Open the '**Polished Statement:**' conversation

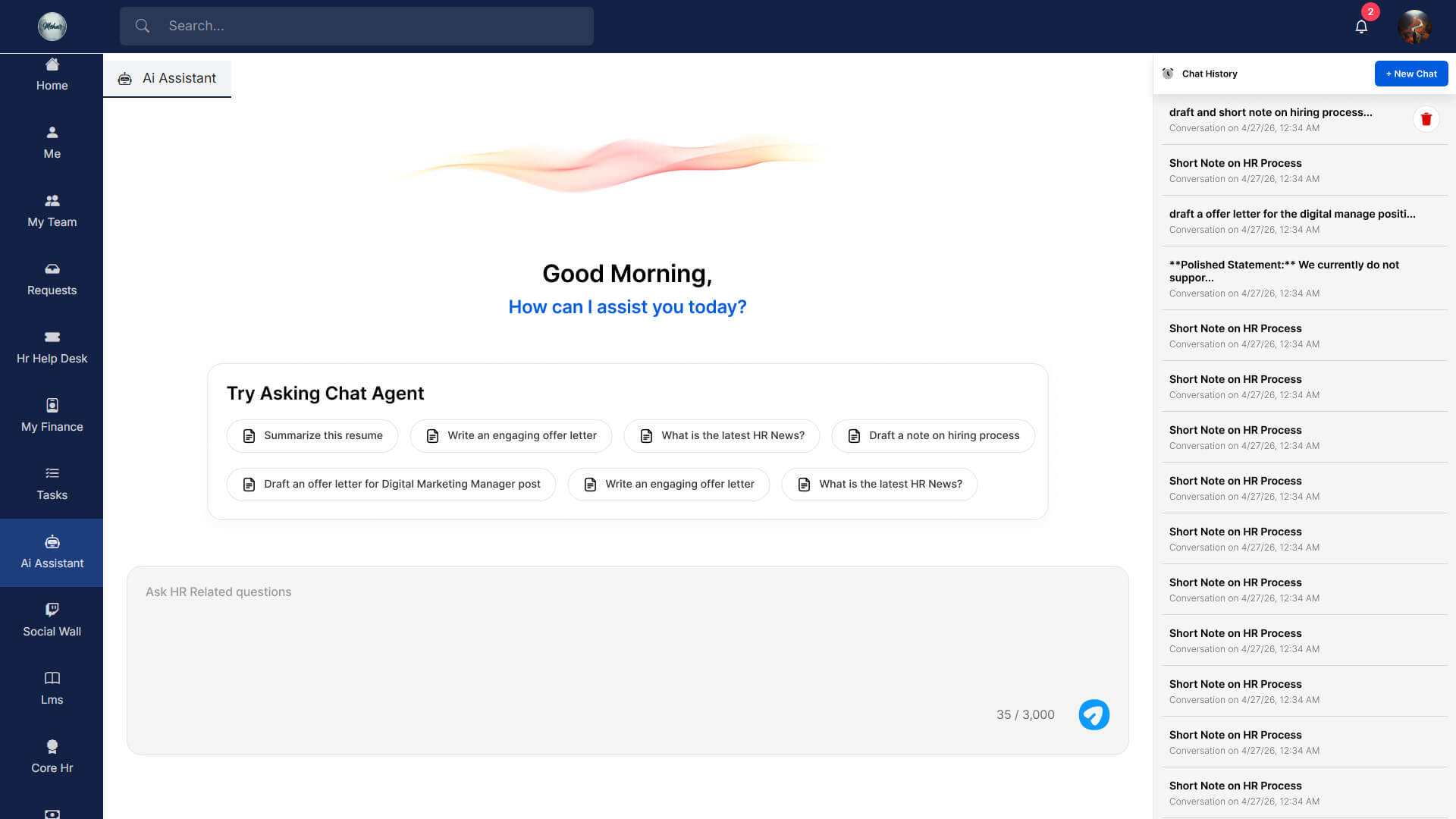tap(1304, 278)
